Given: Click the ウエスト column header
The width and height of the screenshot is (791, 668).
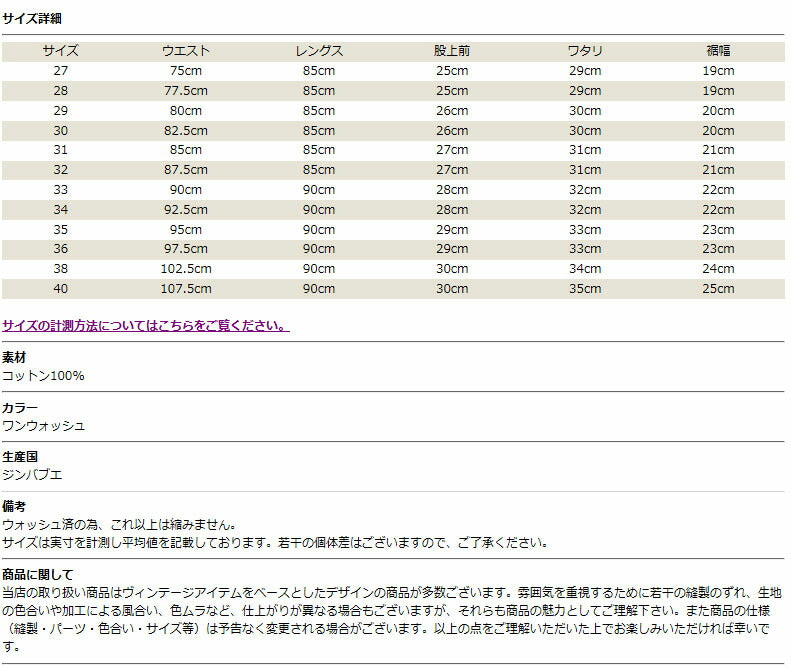Looking at the screenshot, I should 186,51.
